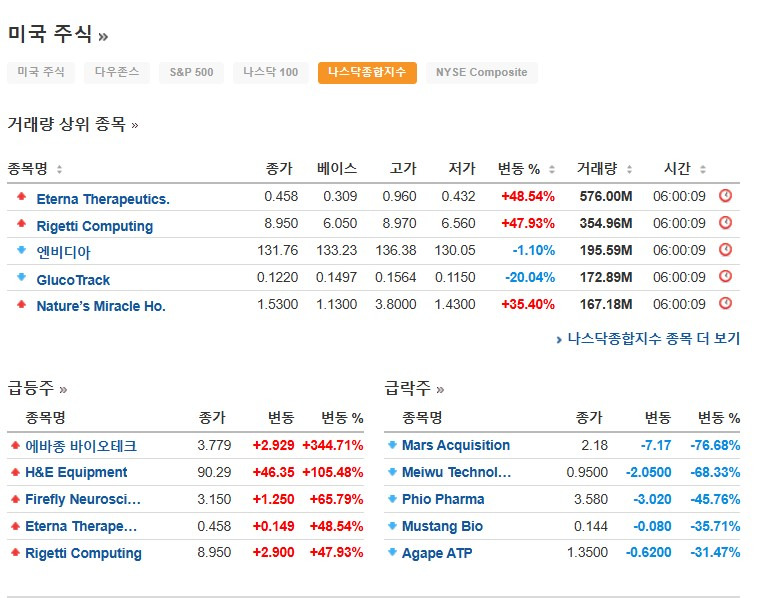
Task: Click the 베이스 column header
Action: (x=336, y=169)
